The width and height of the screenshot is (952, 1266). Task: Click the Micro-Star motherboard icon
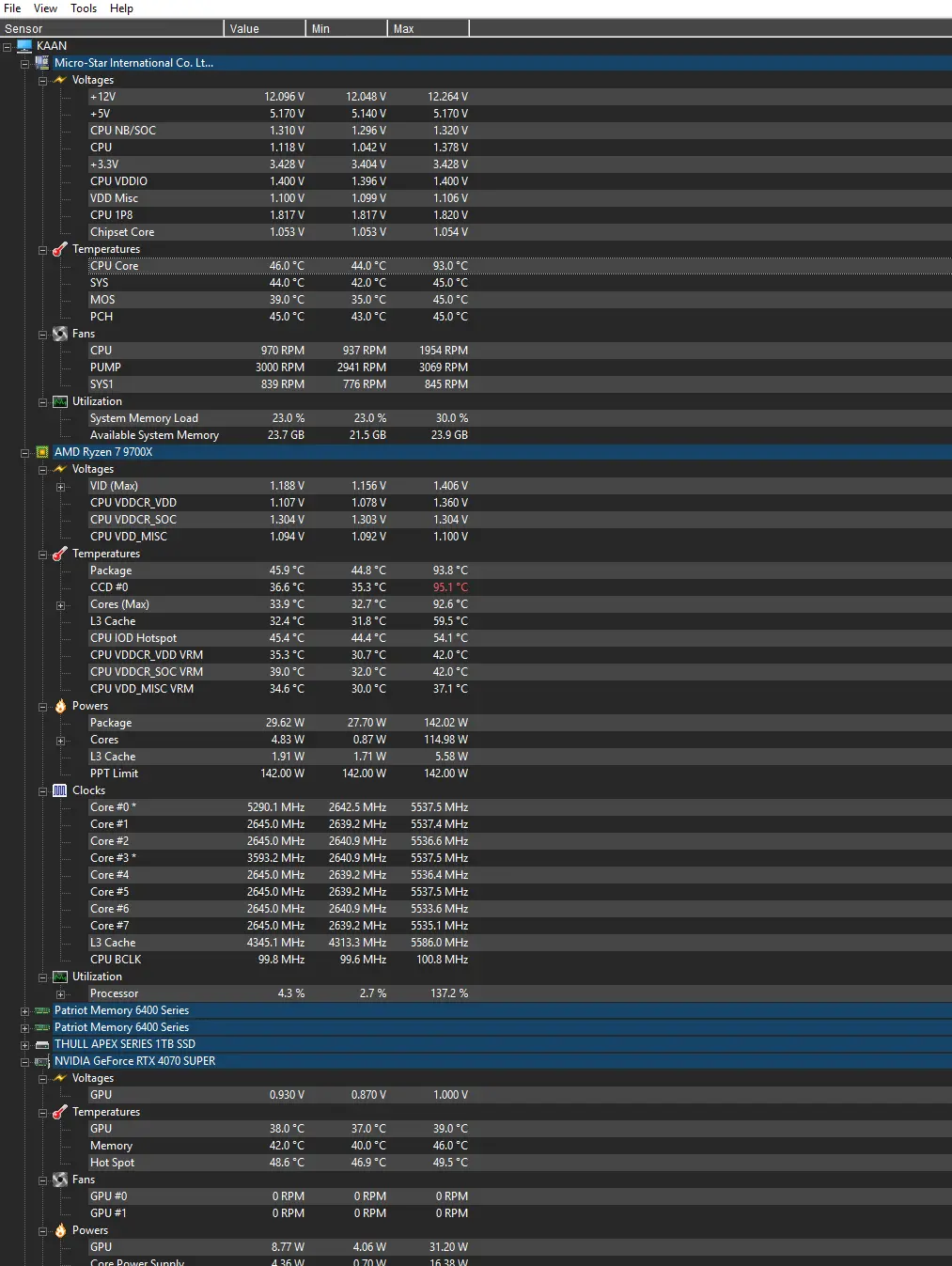coord(42,63)
